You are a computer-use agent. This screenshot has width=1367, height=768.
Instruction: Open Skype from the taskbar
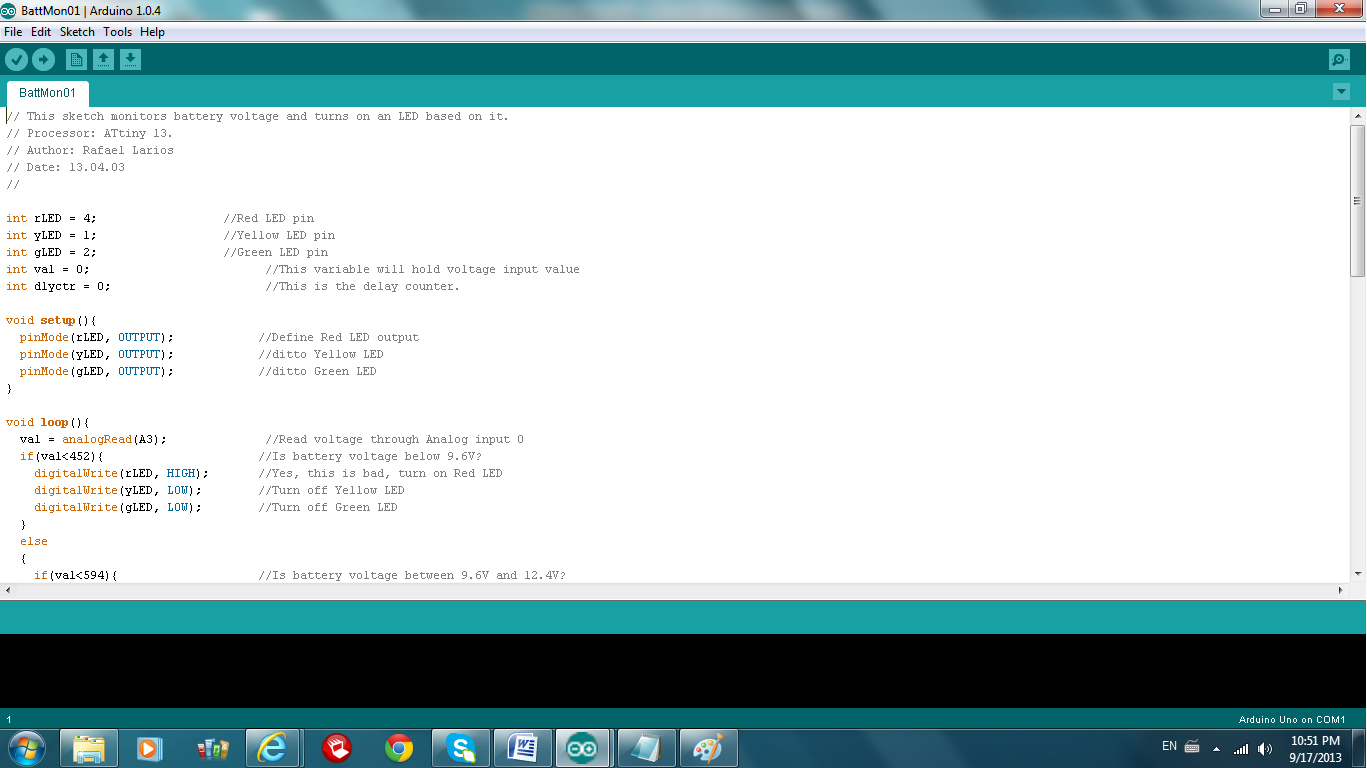pyautogui.click(x=460, y=747)
